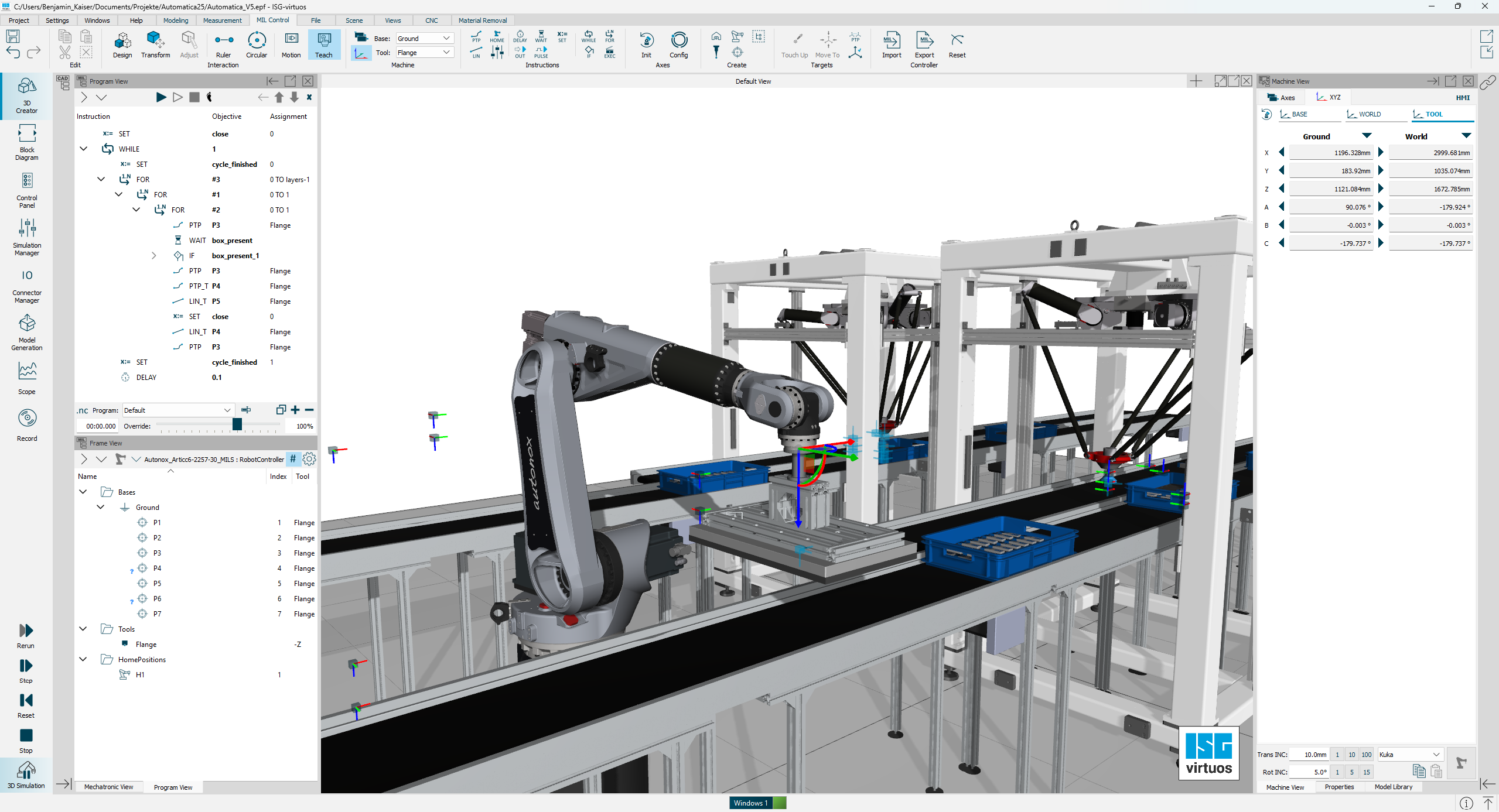Collapse the WHILE loop instruction
This screenshot has width=1499, height=812.
coord(84,149)
